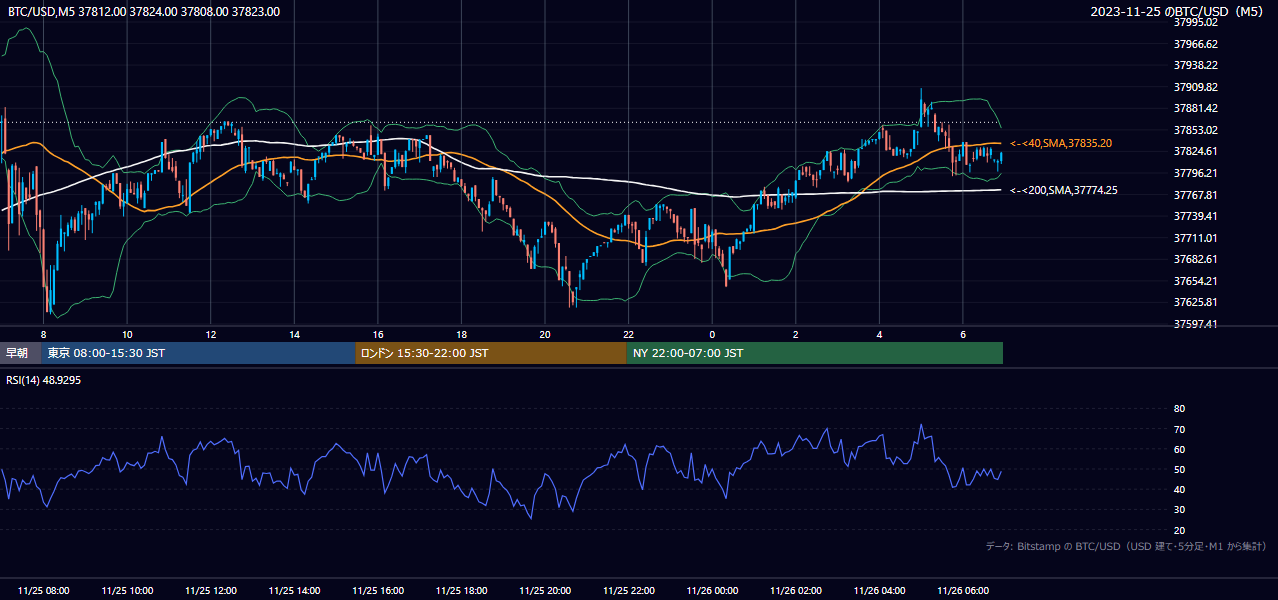Click the Bitstamp data source note
Image resolution: width=1278 pixels, height=600 pixels.
1126,546
